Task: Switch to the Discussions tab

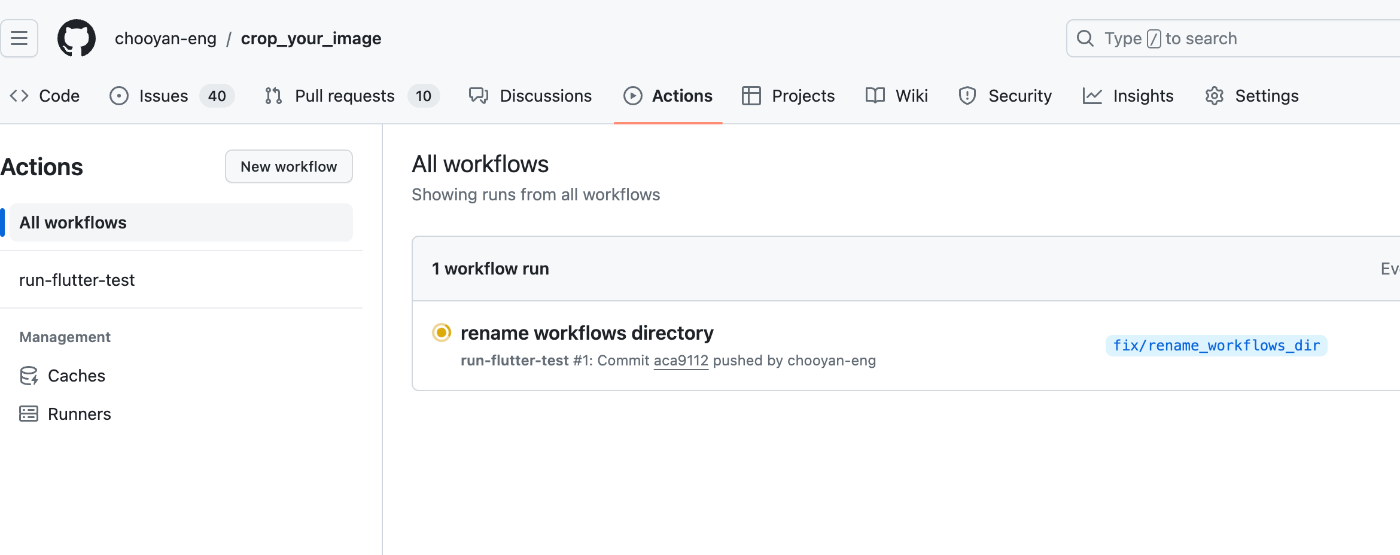Action: 530,96
